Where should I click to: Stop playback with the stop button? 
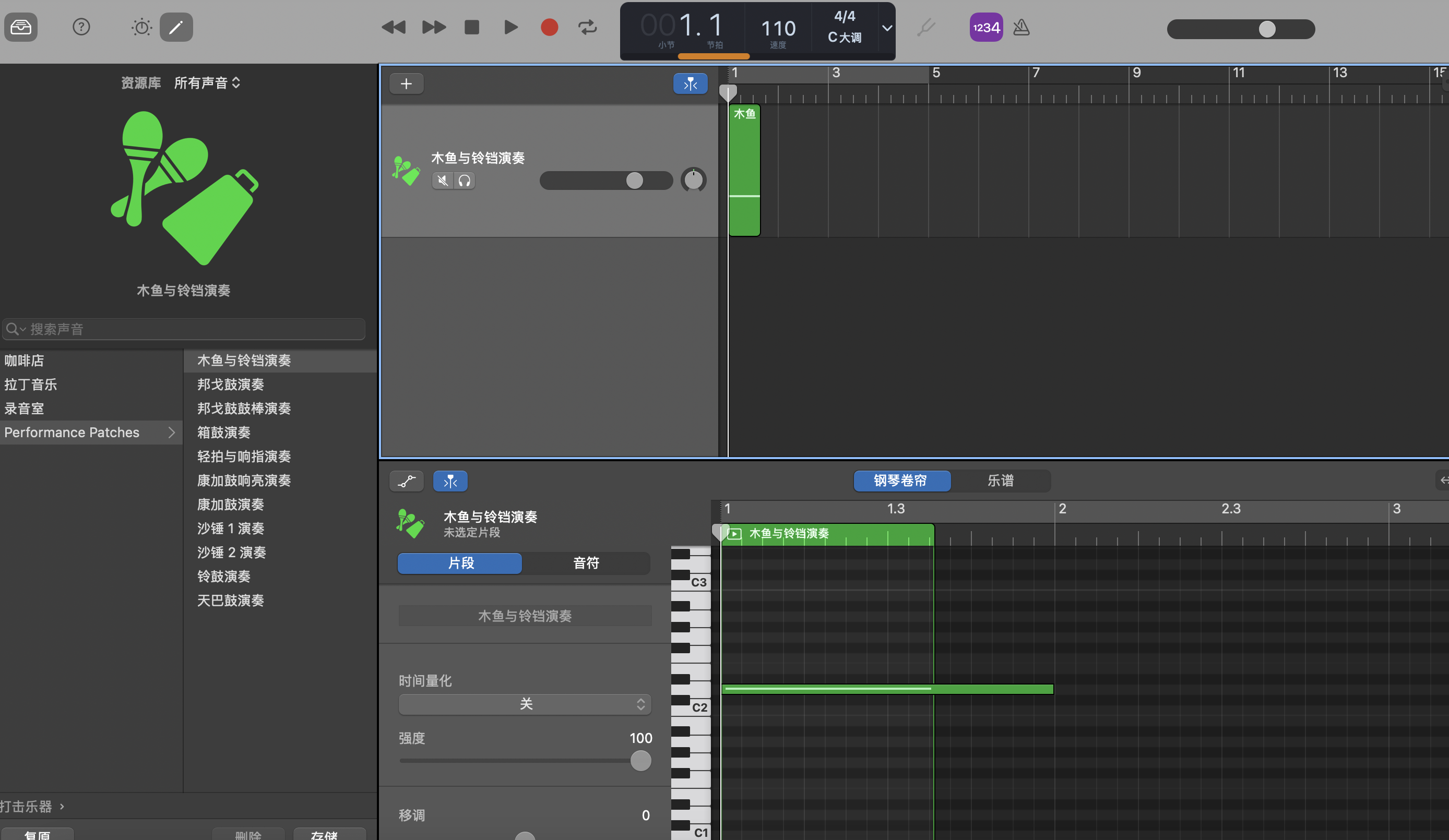point(471,27)
